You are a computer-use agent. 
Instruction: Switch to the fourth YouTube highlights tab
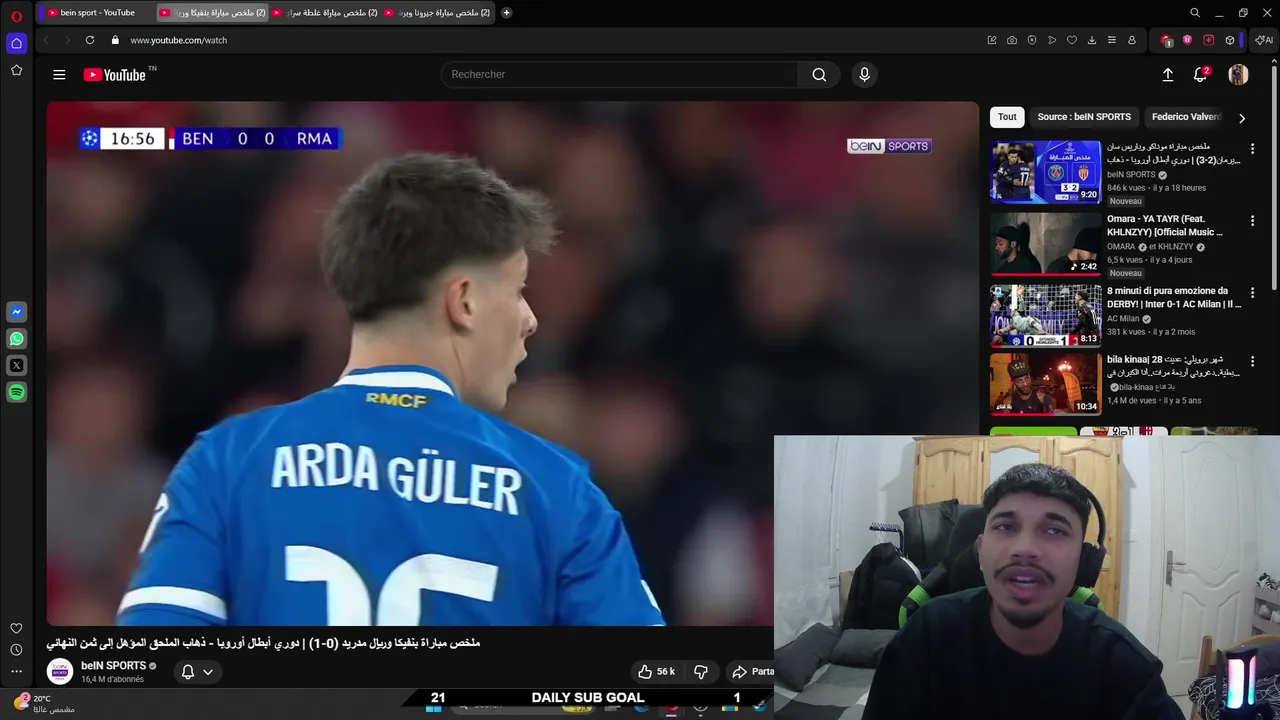click(437, 13)
